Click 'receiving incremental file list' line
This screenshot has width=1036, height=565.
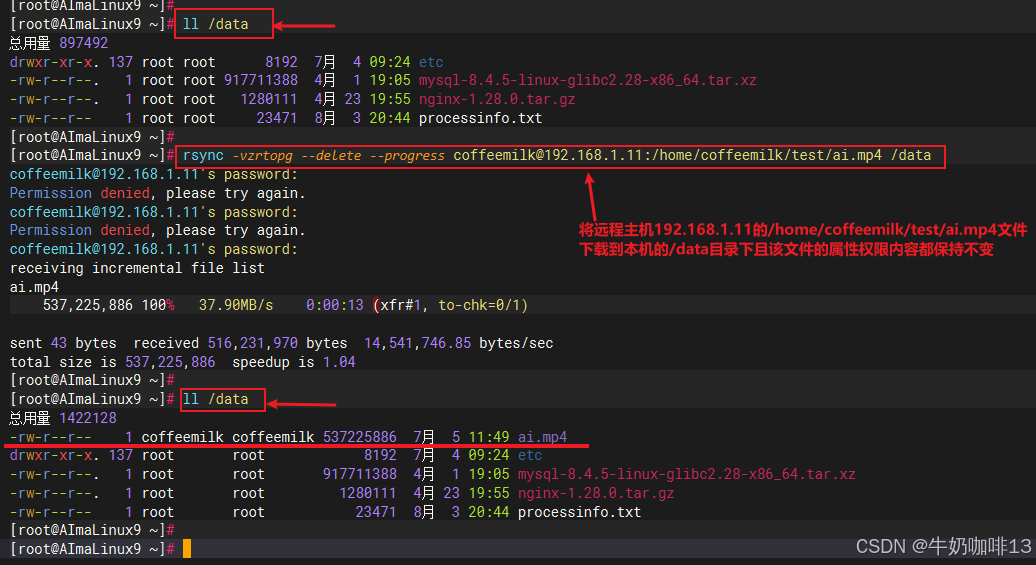click(137, 268)
